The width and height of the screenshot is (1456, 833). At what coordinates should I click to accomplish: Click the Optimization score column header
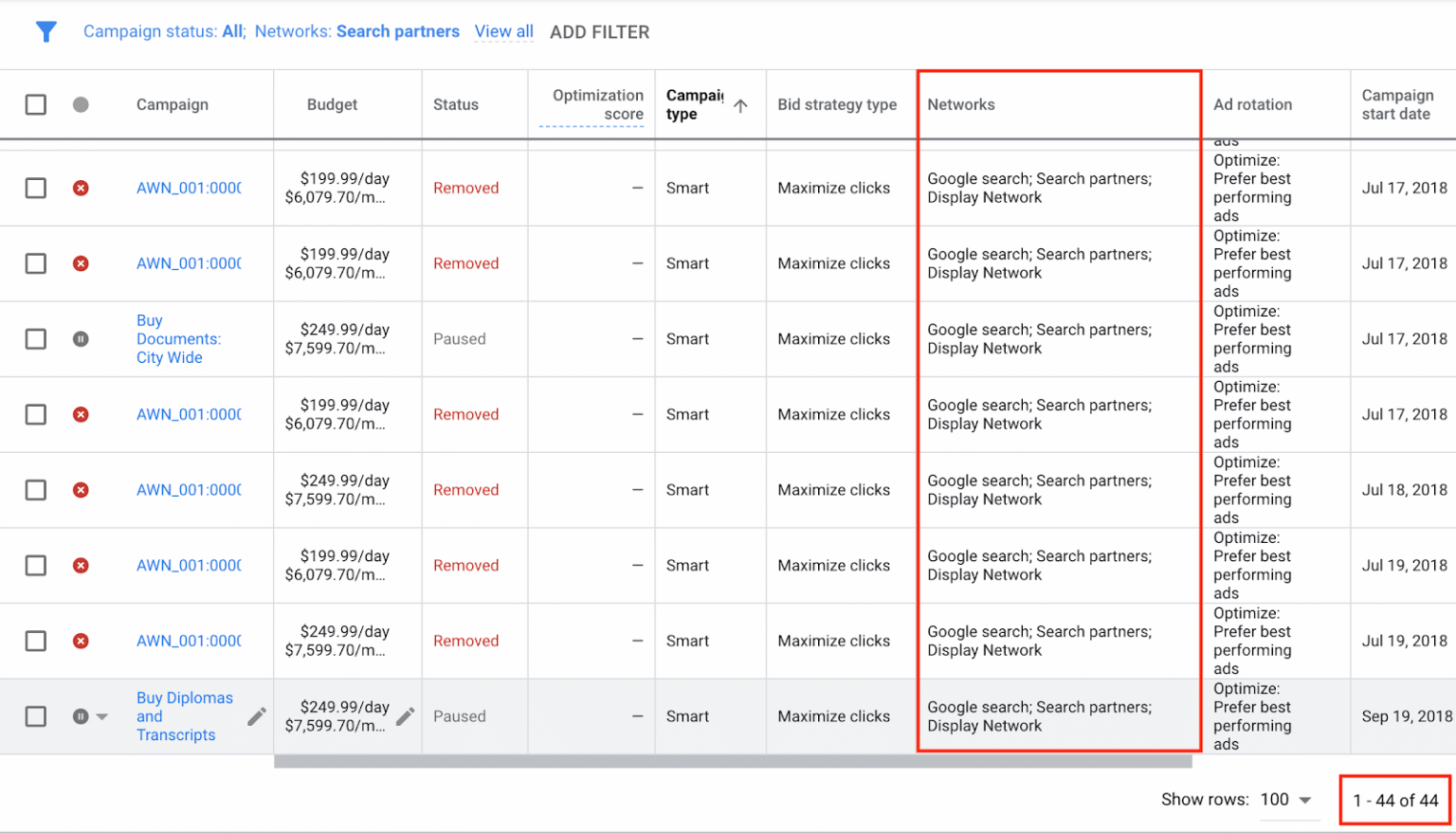597,104
